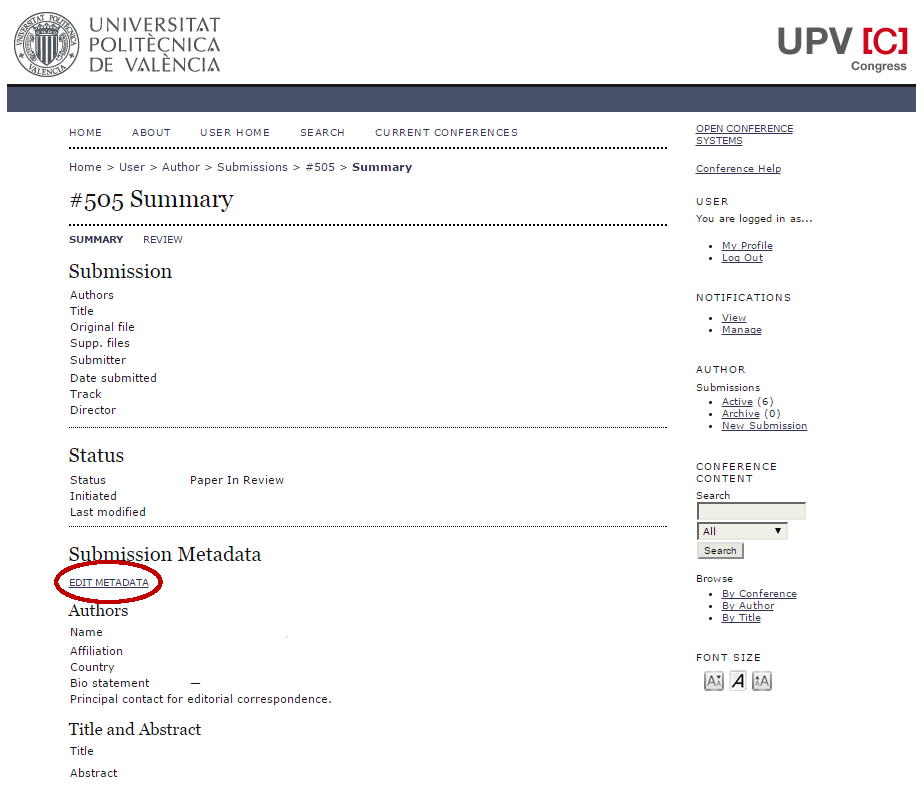Open My Profile link
The image size is (924, 803).
pos(747,246)
